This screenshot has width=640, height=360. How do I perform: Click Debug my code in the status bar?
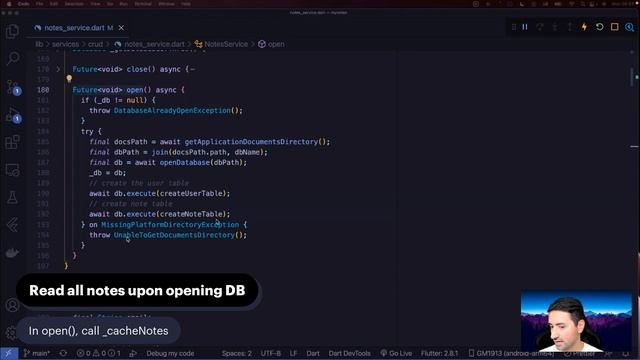(x=170, y=353)
